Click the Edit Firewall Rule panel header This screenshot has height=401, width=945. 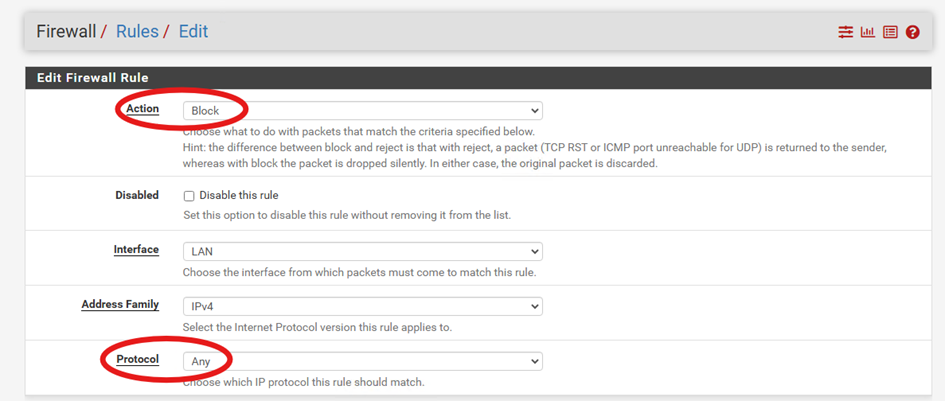coord(478,78)
